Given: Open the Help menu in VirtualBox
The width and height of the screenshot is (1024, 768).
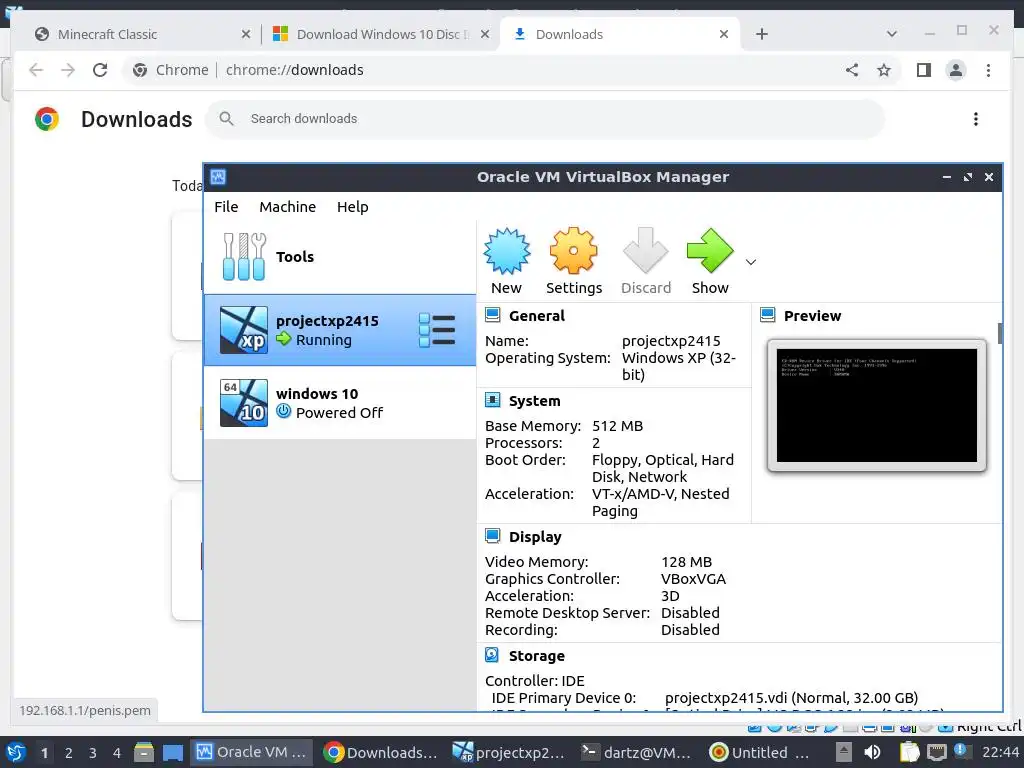Looking at the screenshot, I should [x=353, y=207].
